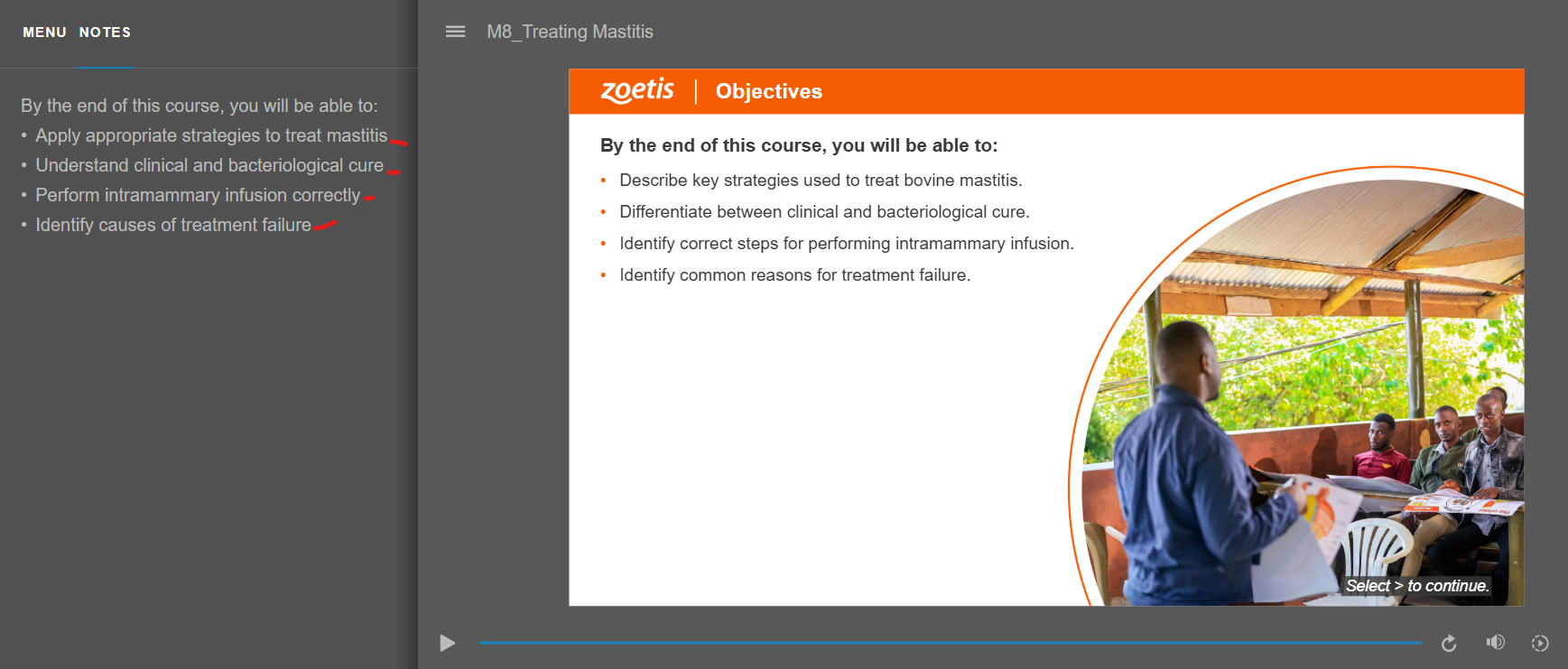Viewport: 1568px width, 669px height.
Task: Click the 'Select > to continue' caption
Action: [1417, 586]
